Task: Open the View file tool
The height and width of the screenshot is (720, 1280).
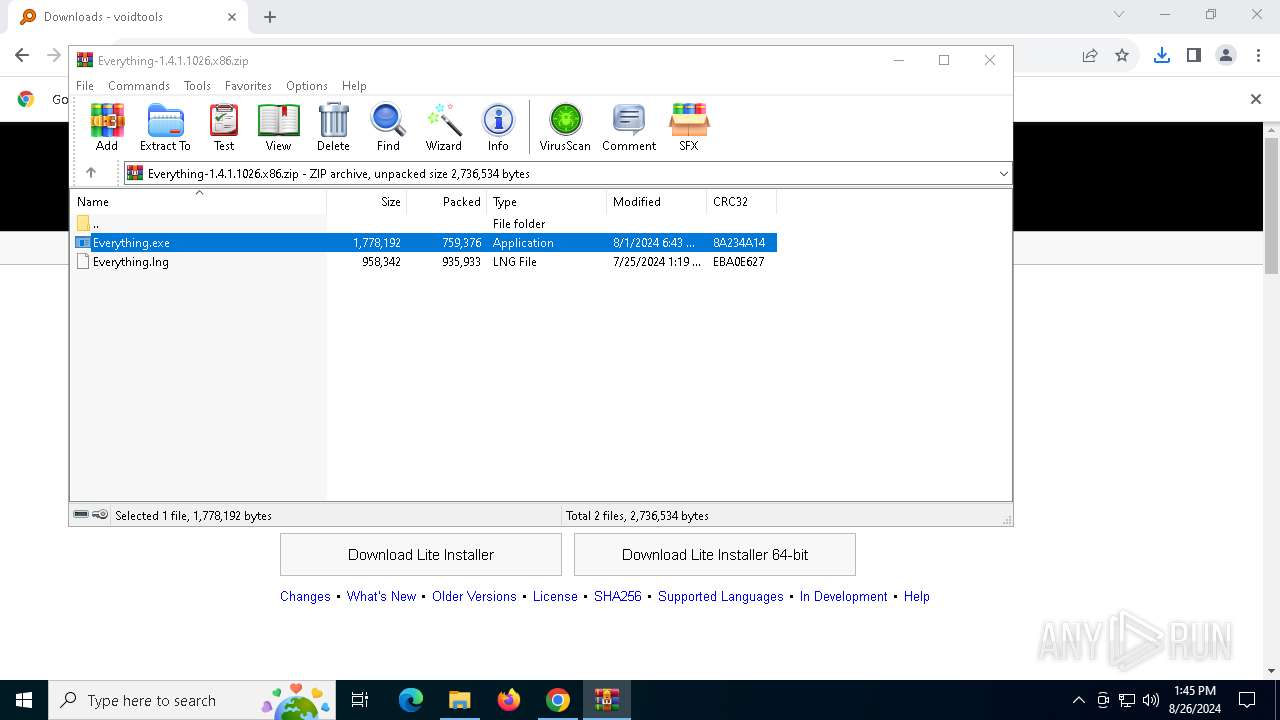Action: (278, 127)
